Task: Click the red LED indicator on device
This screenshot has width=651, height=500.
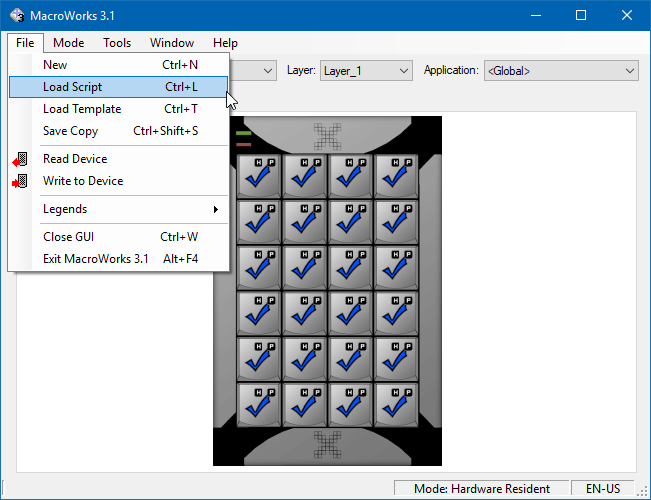Action: coord(244,145)
